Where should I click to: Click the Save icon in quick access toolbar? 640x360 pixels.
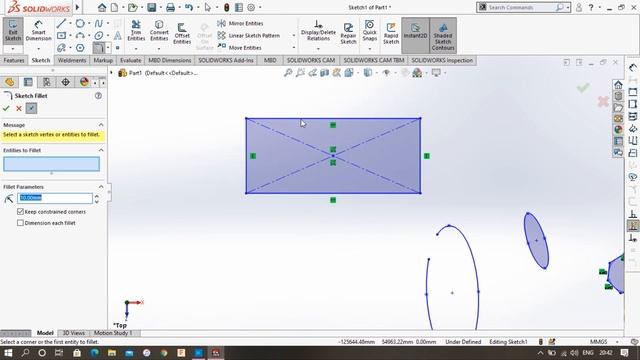point(152,7)
